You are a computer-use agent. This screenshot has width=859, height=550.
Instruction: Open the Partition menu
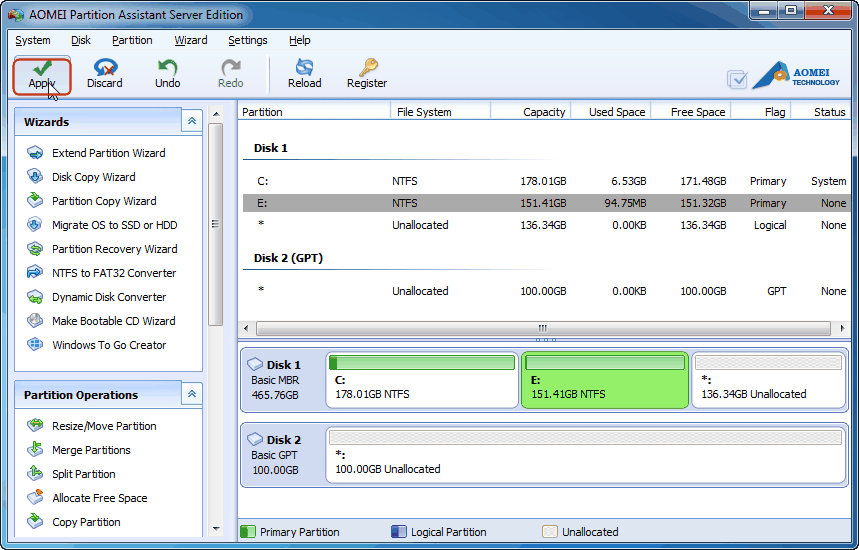click(132, 40)
